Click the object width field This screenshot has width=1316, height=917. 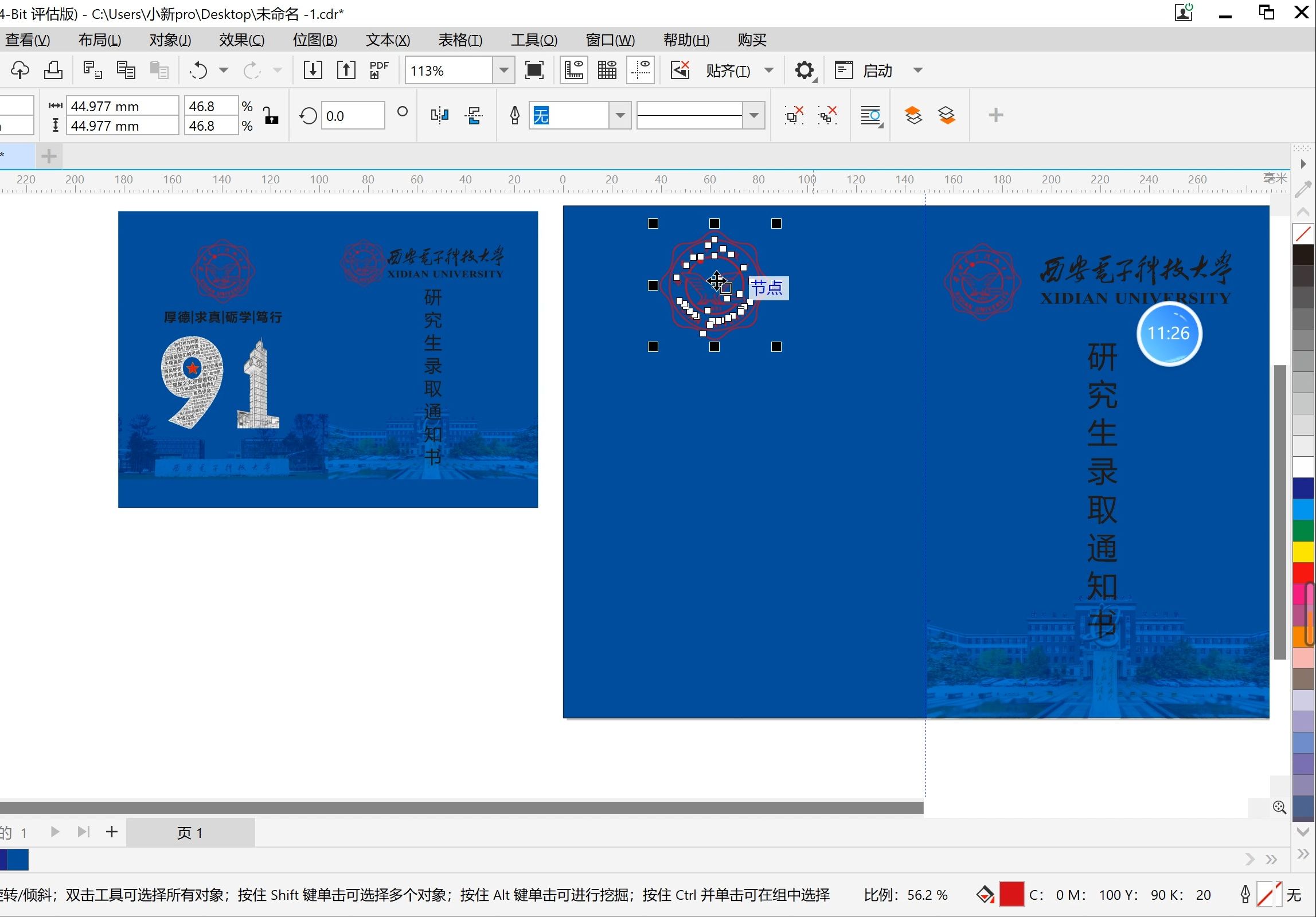(123, 106)
